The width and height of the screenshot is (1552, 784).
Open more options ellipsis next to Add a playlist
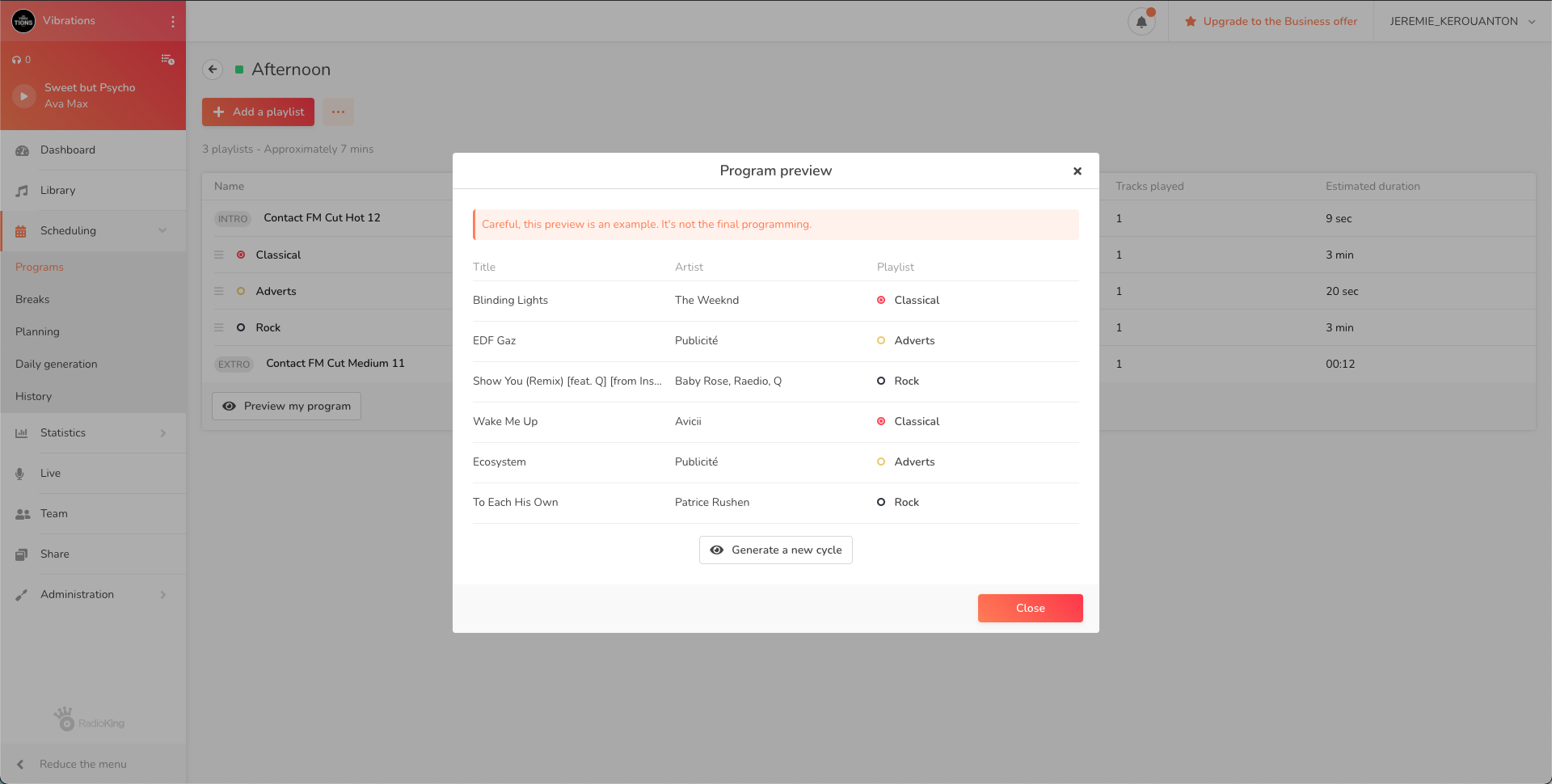(x=338, y=112)
